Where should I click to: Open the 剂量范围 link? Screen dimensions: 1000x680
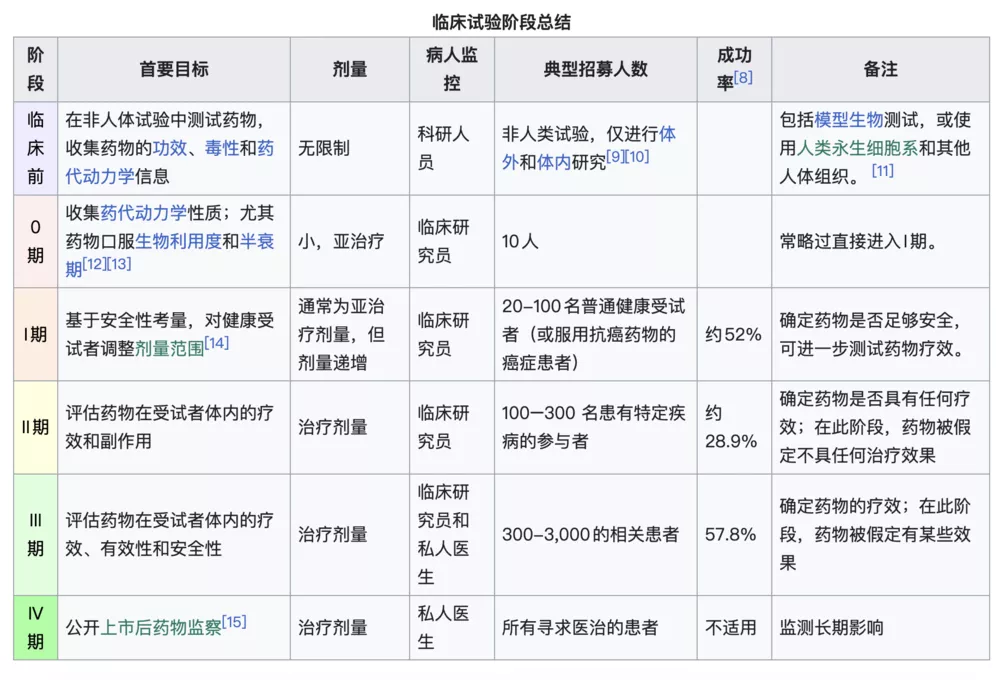coord(169,349)
